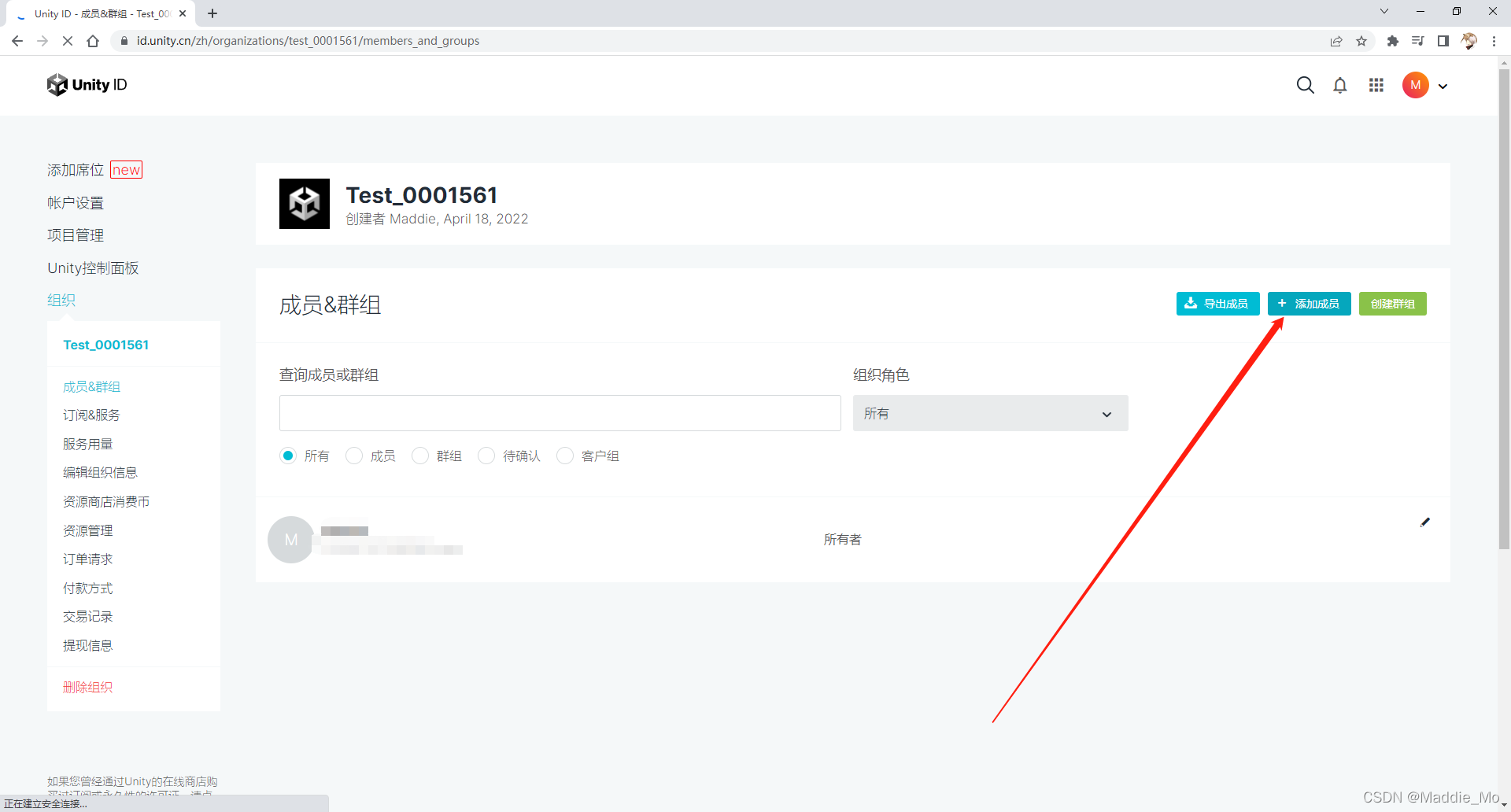1511x812 pixels.
Task: Open the search magnifier icon
Action: tap(1305, 85)
